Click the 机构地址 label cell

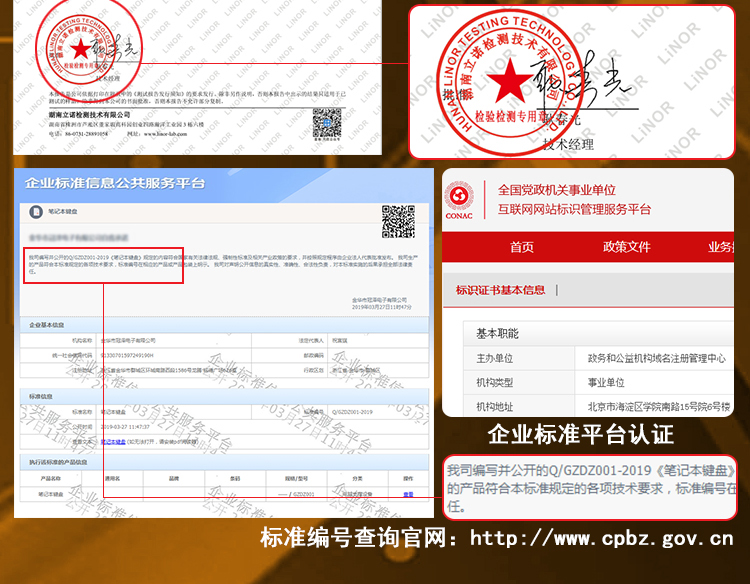[x=519, y=407]
